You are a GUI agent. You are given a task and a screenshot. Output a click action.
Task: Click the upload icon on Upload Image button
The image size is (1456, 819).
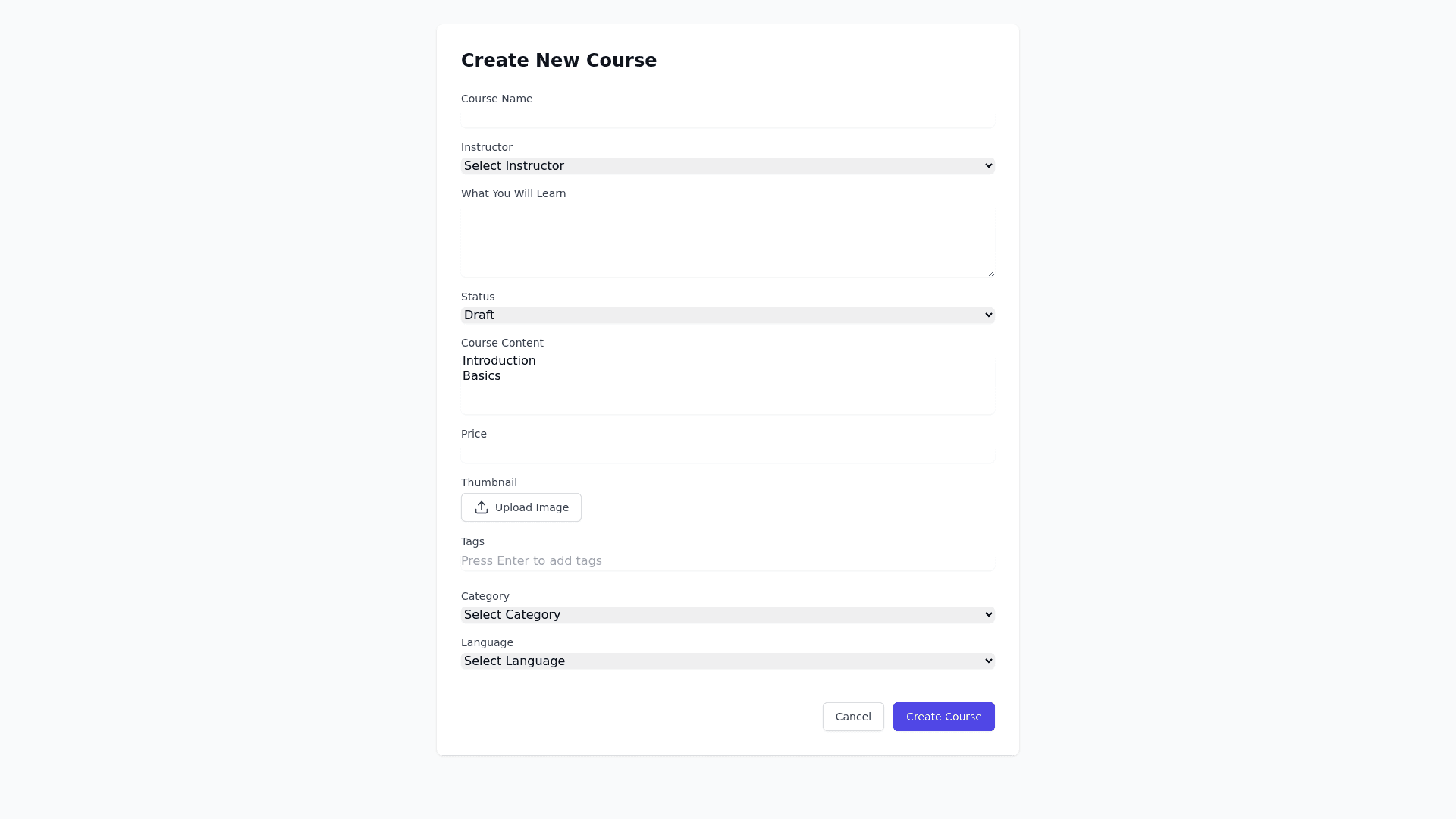coord(482,507)
